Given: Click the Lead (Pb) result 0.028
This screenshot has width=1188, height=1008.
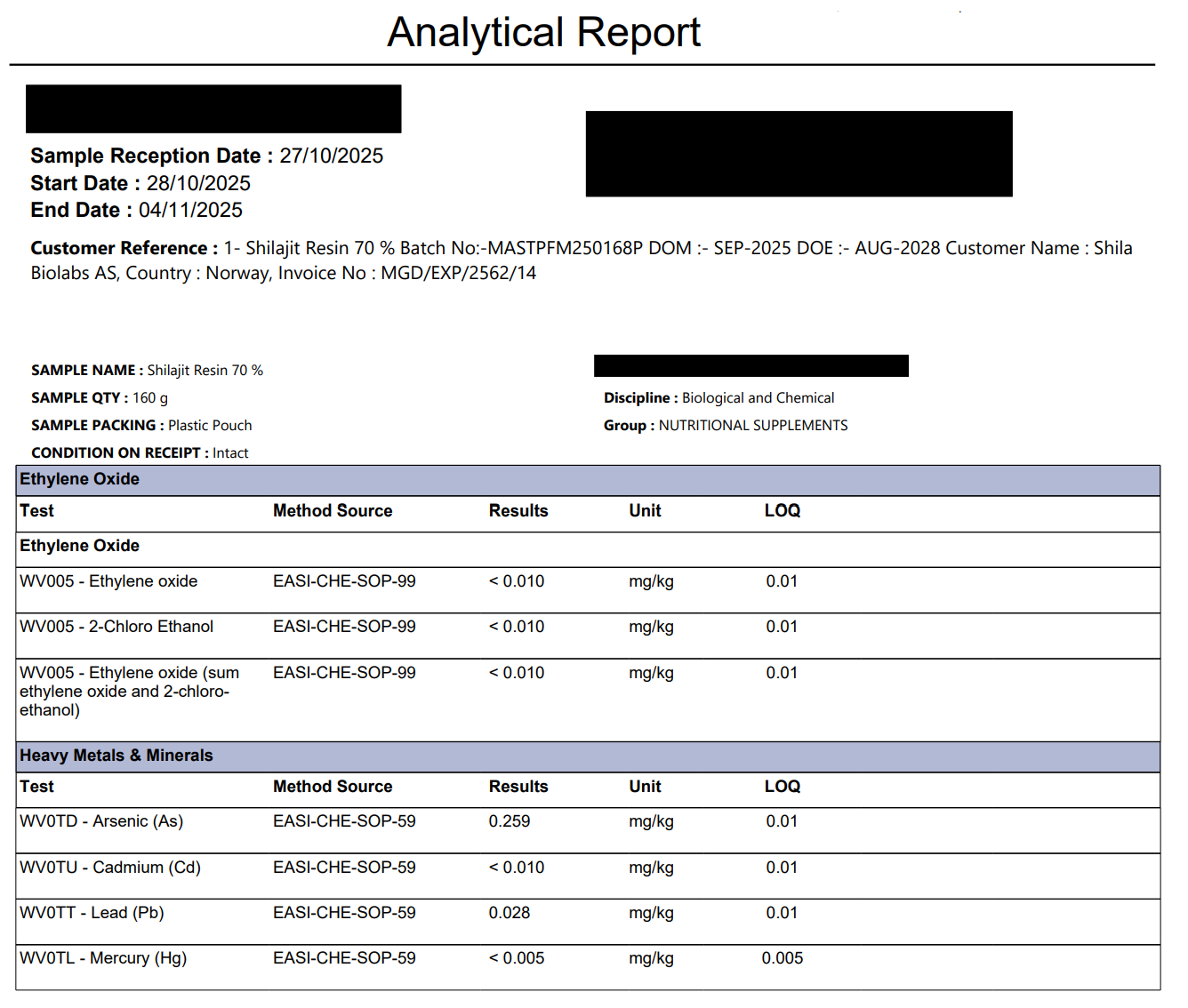Looking at the screenshot, I should [509, 913].
